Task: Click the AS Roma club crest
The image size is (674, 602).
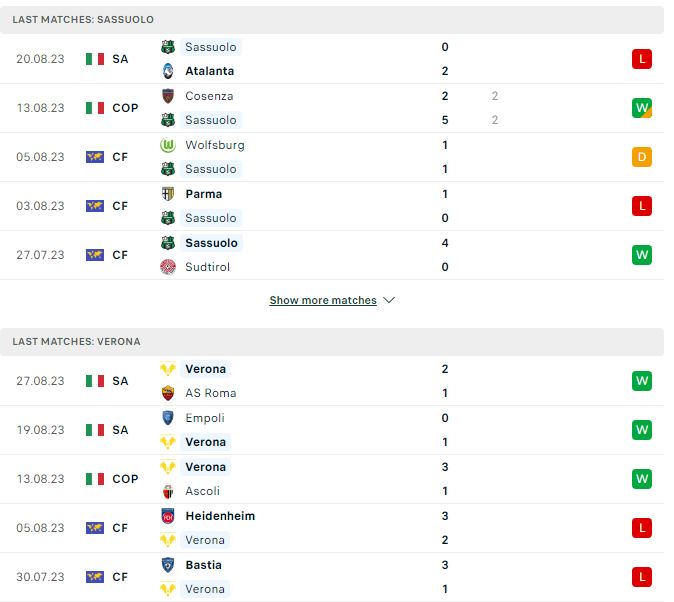Action: (168, 393)
